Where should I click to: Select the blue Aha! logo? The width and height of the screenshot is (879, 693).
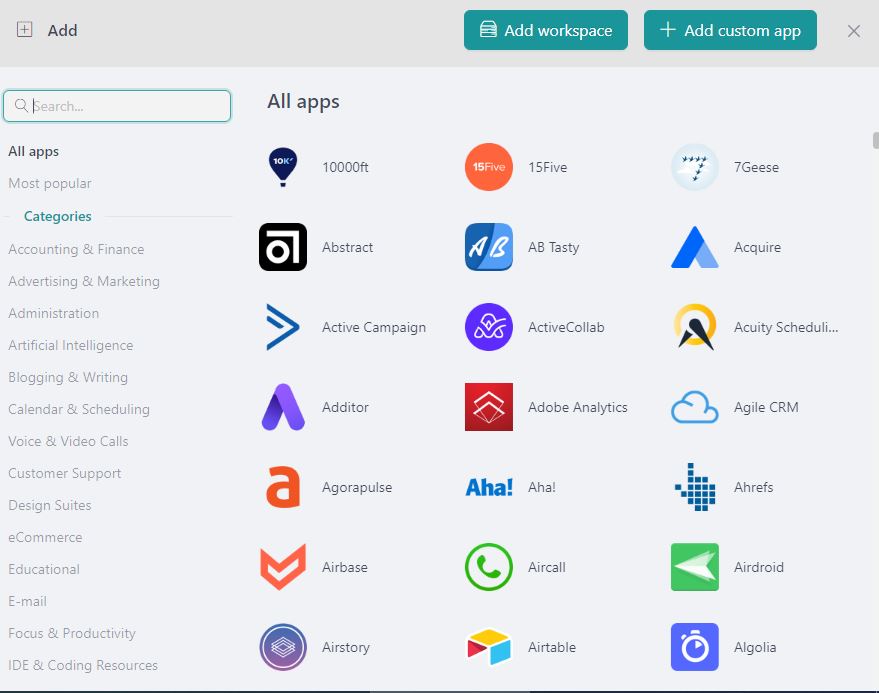[489, 487]
